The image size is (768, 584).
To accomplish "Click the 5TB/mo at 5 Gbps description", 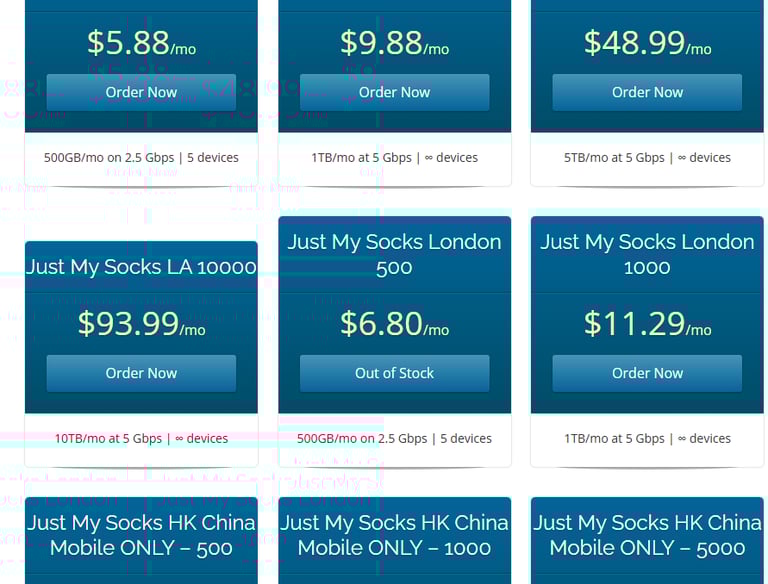I will click(x=647, y=157).
